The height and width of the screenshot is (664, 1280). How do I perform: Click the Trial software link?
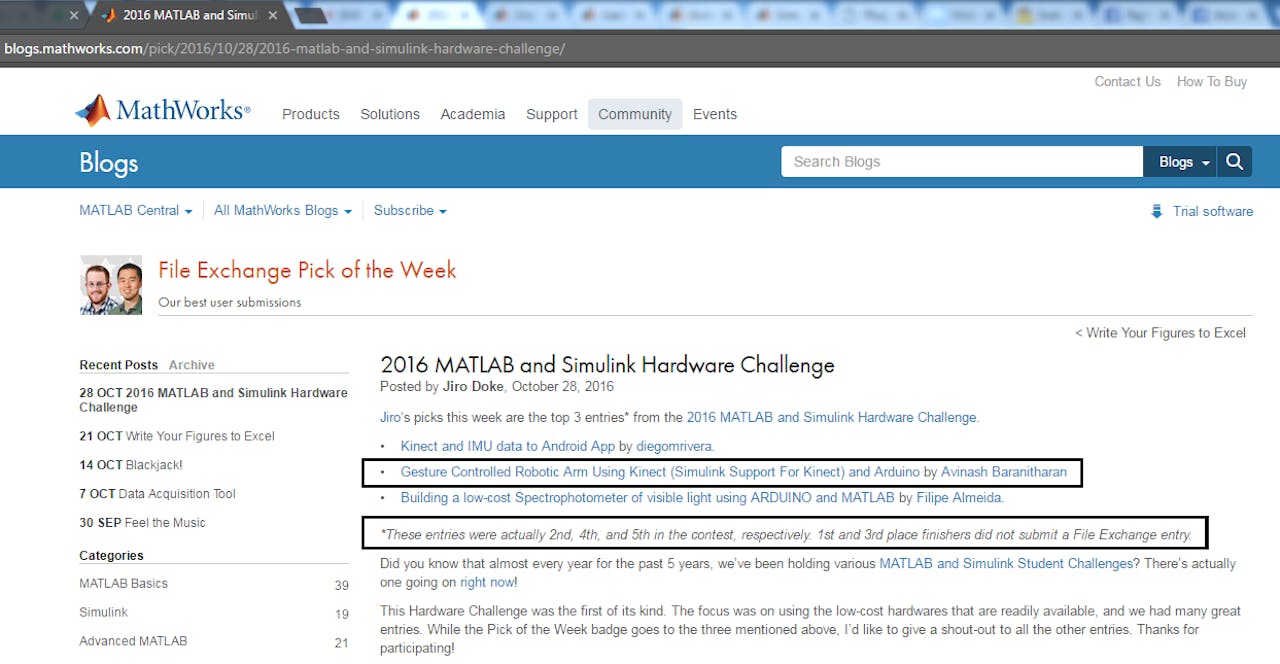pyautogui.click(x=1213, y=211)
